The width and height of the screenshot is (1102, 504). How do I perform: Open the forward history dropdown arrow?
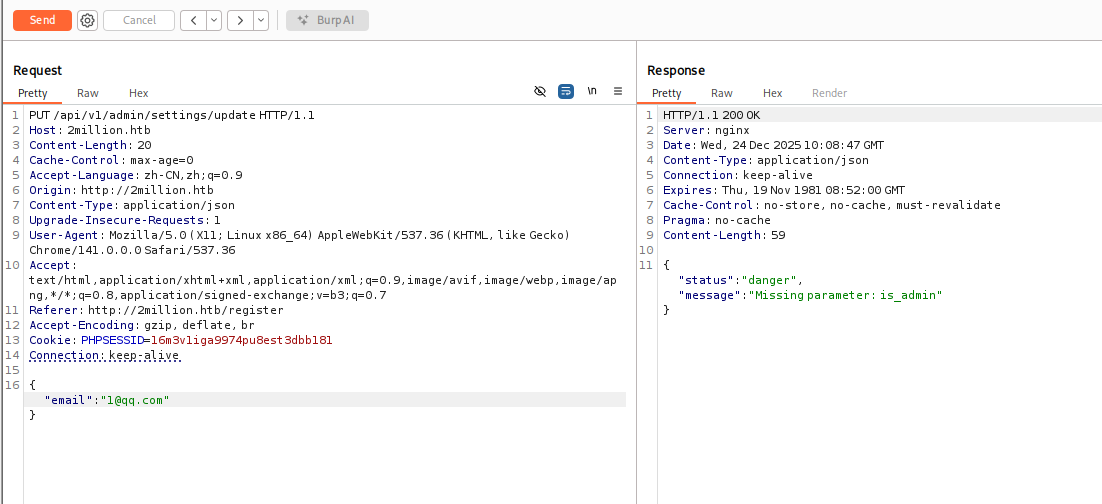coord(261,20)
